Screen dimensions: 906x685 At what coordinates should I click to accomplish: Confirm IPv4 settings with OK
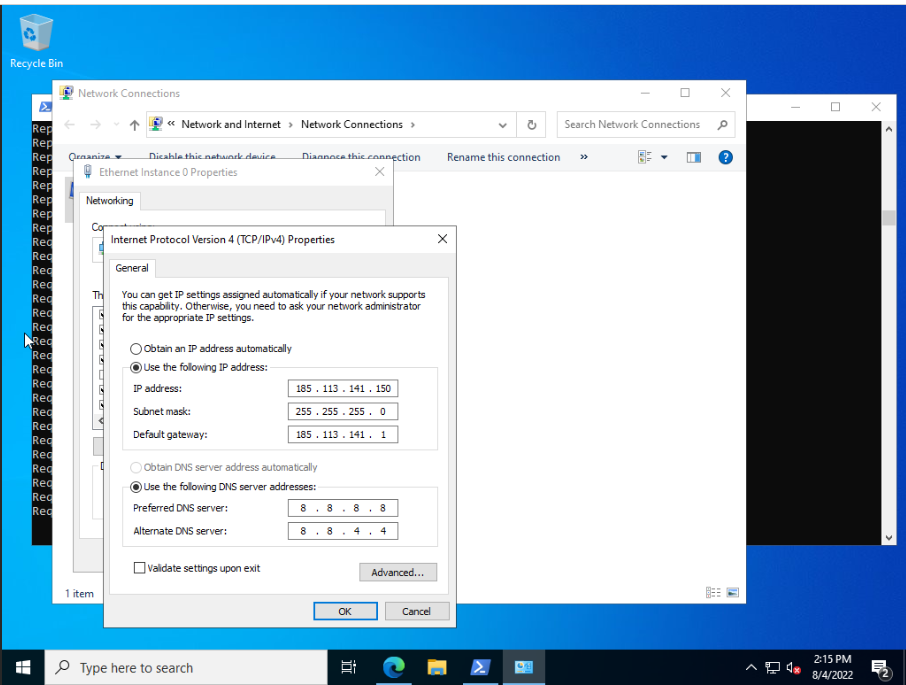(345, 611)
